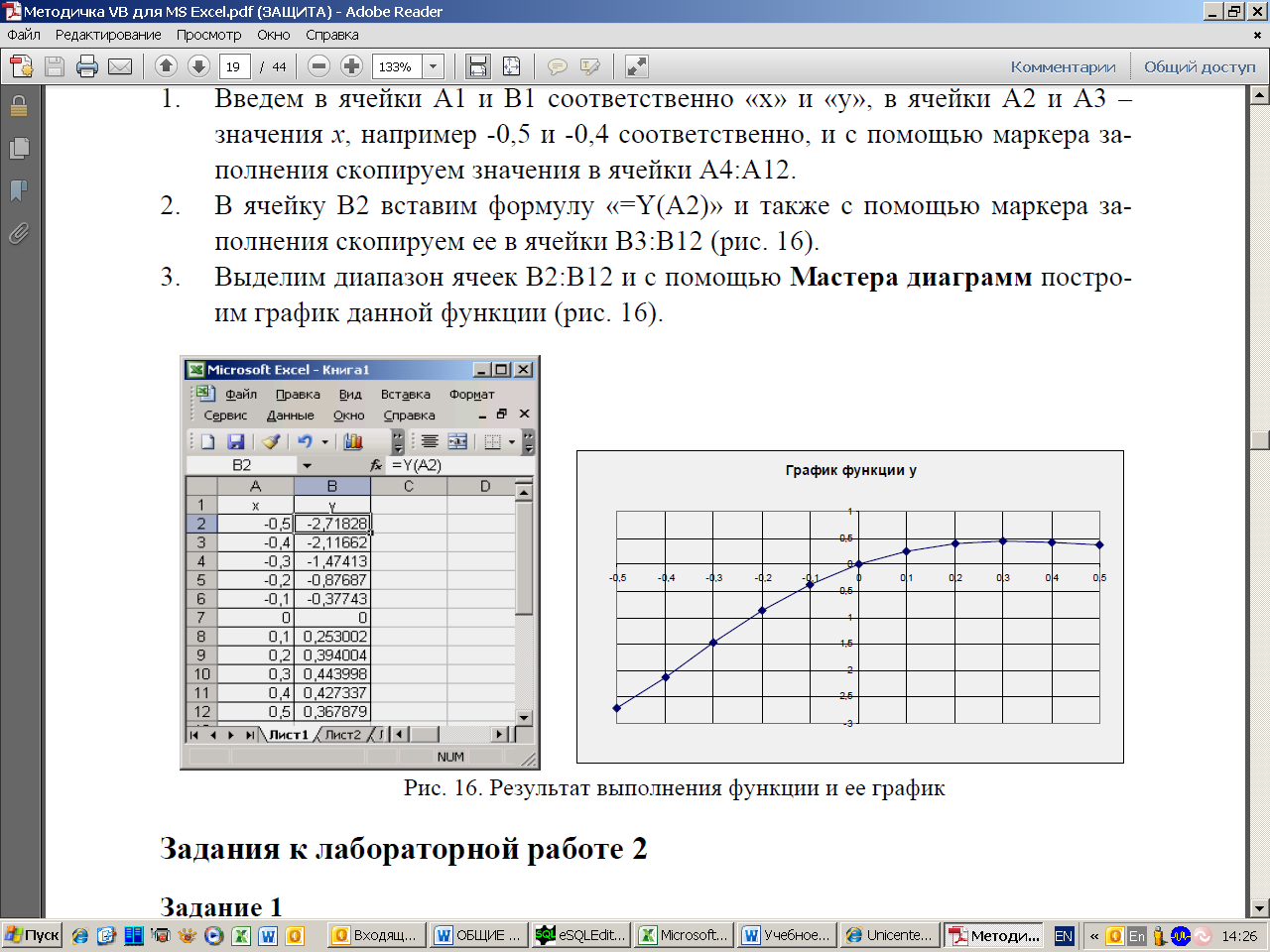Open the Attachments paperclip panel
Viewport: 1270px width, 952px height.
(x=19, y=234)
